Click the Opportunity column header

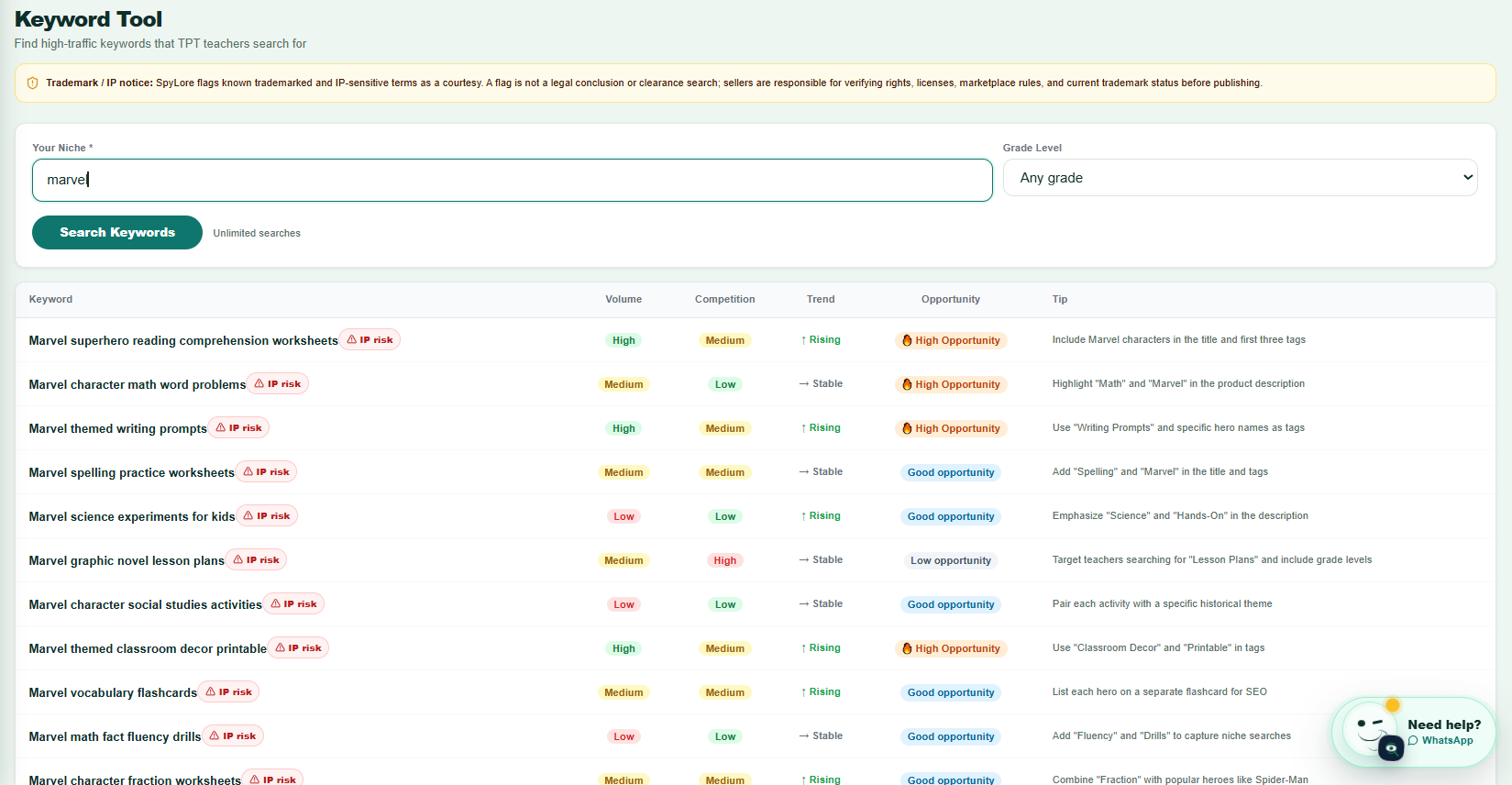[951, 300]
